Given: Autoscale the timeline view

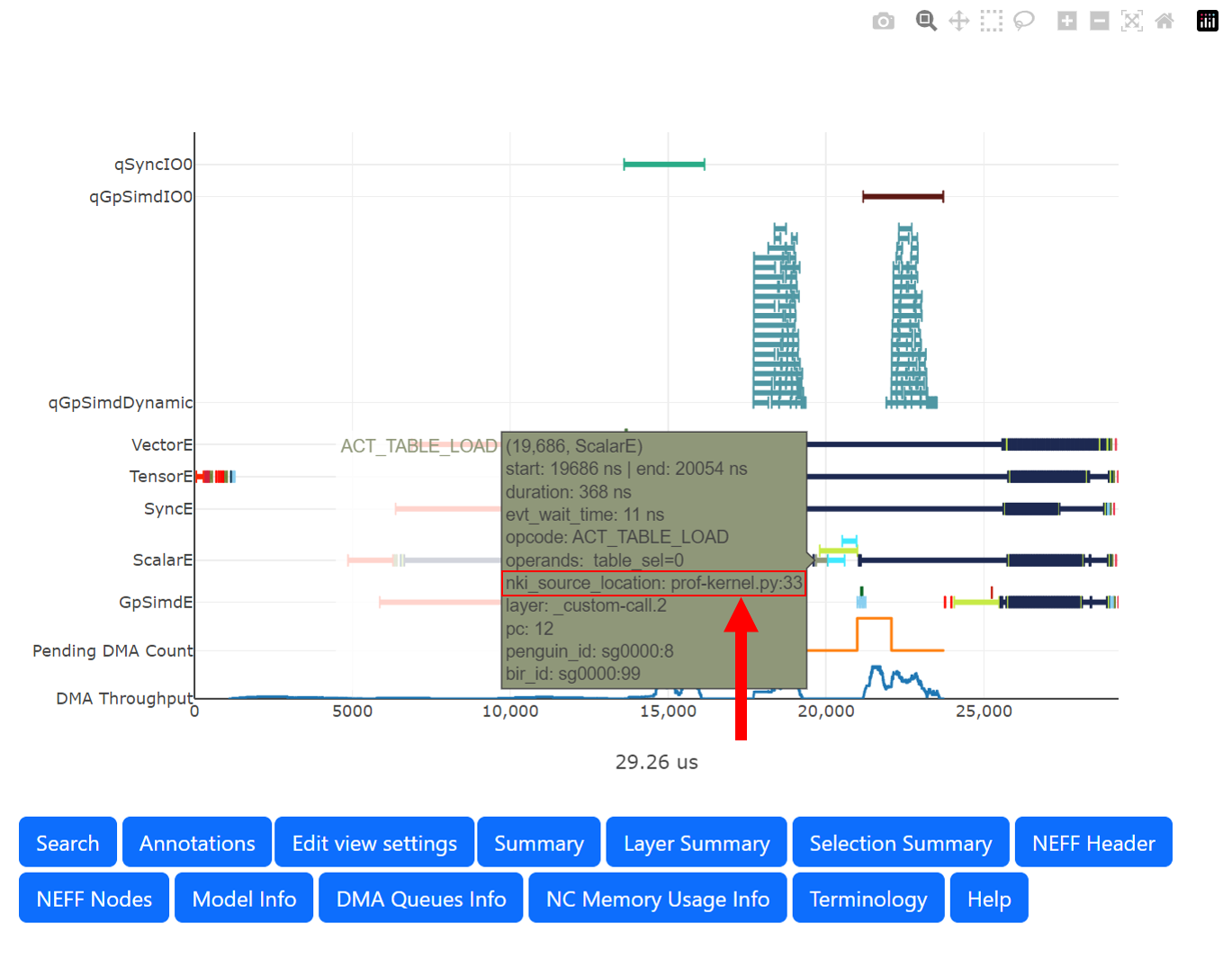Looking at the screenshot, I should pyautogui.click(x=1132, y=21).
